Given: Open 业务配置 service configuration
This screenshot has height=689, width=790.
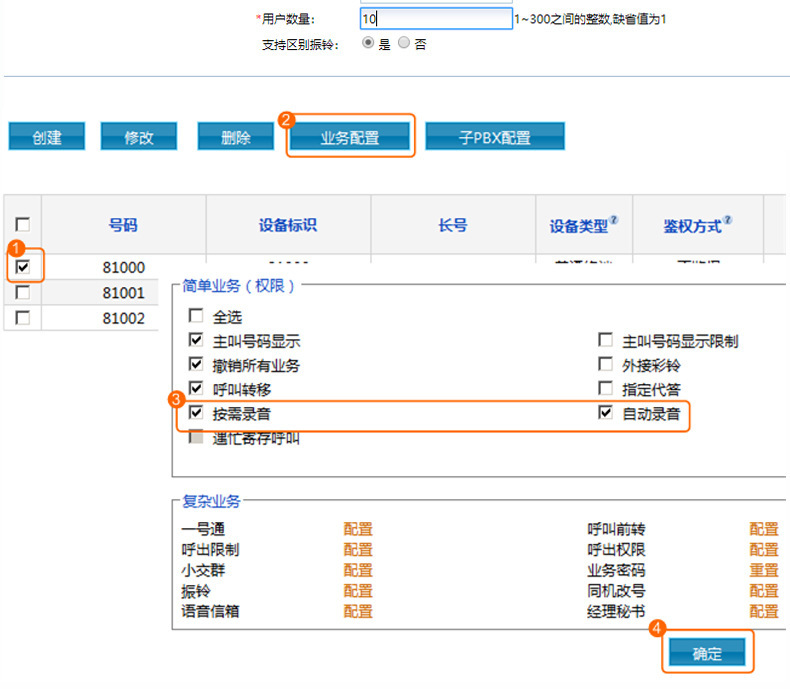Looking at the screenshot, I should coord(350,136).
